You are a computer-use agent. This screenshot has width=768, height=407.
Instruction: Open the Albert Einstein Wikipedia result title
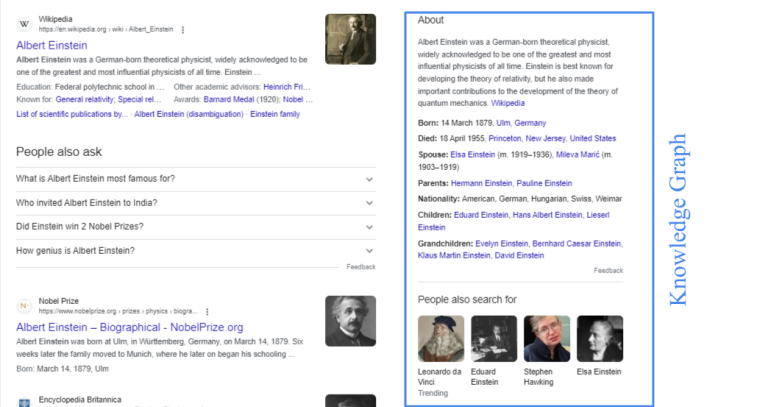point(51,46)
